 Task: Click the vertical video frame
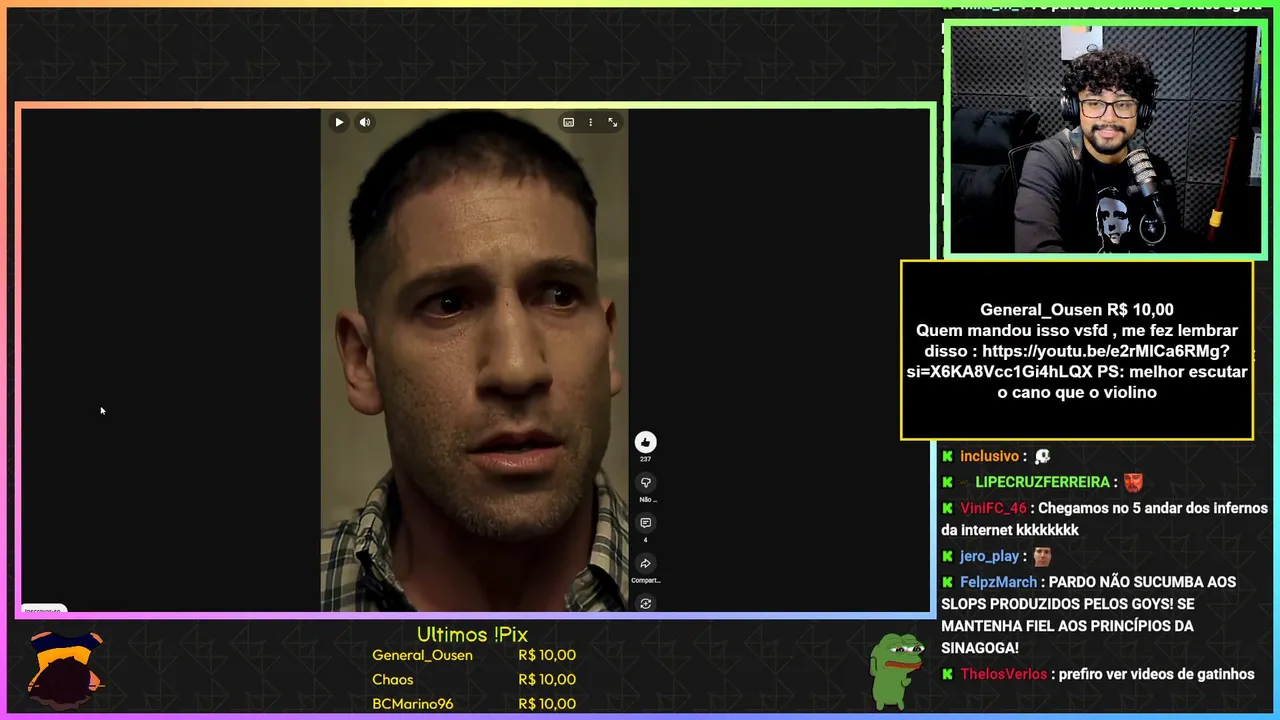[474, 360]
